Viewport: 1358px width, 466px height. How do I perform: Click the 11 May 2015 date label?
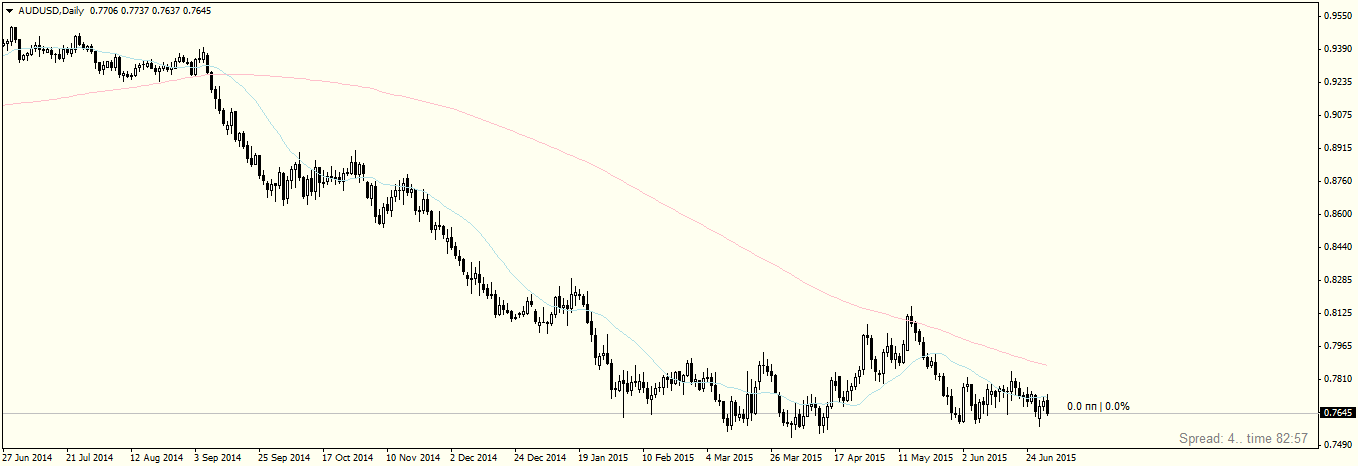[924, 458]
